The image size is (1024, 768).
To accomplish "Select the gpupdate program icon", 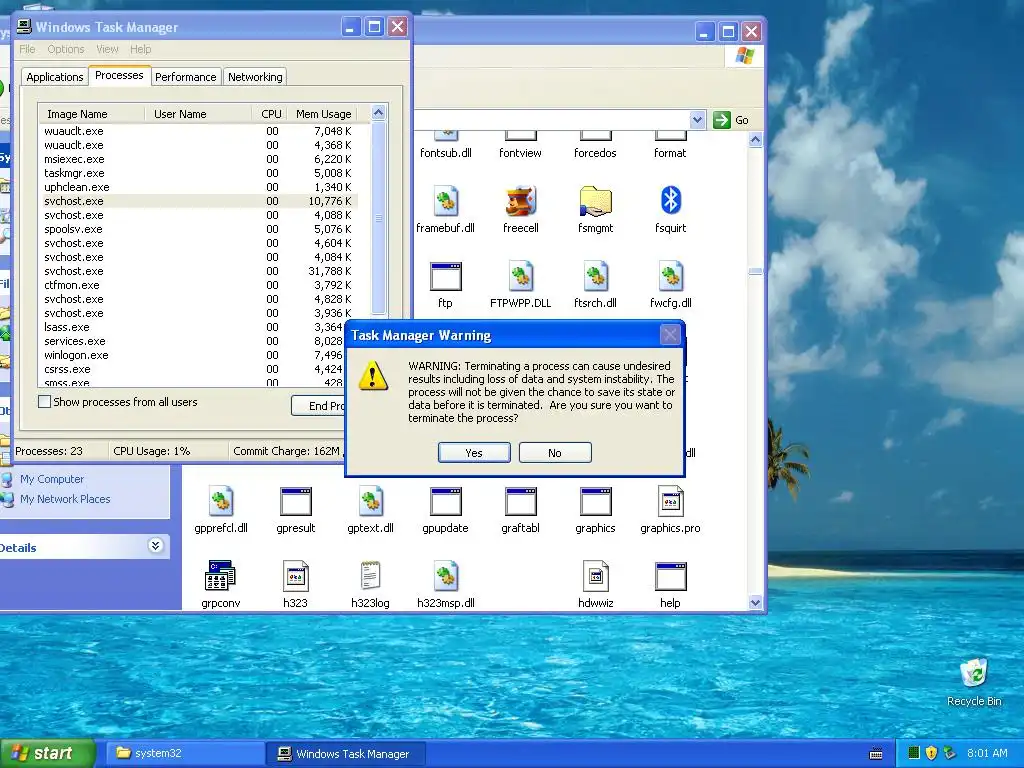I will pos(445,502).
